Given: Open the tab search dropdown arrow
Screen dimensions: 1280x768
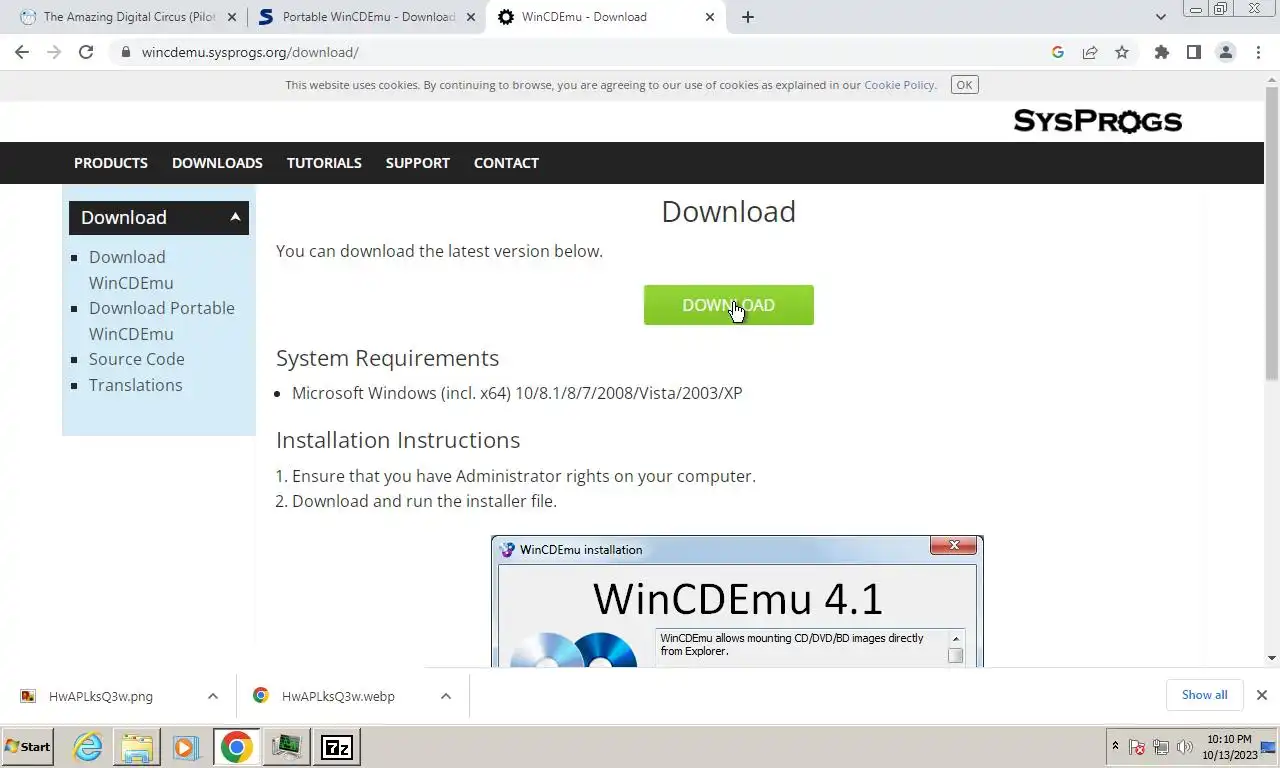Looking at the screenshot, I should coord(1160,17).
